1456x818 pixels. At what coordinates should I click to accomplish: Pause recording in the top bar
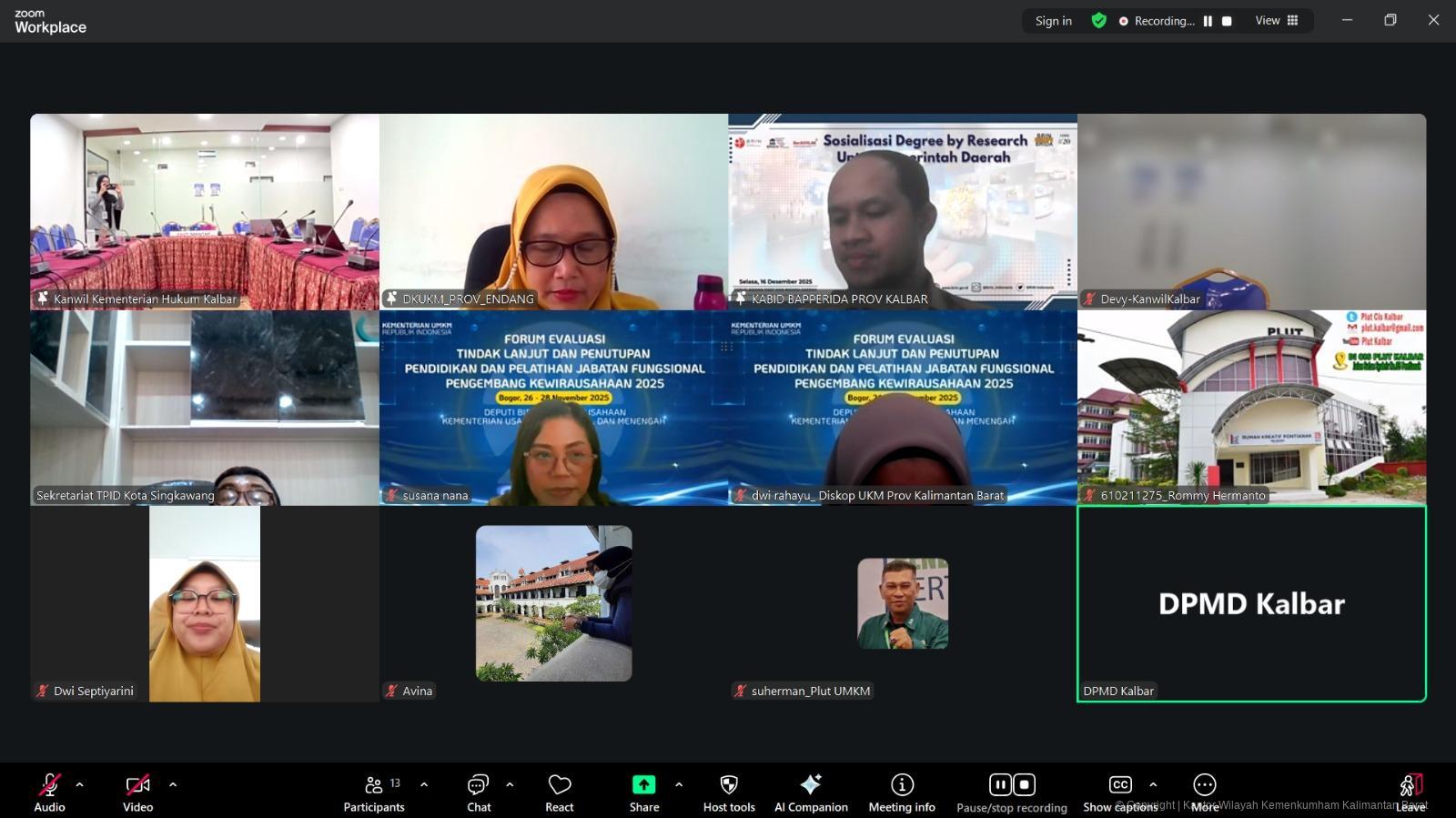point(1208,21)
